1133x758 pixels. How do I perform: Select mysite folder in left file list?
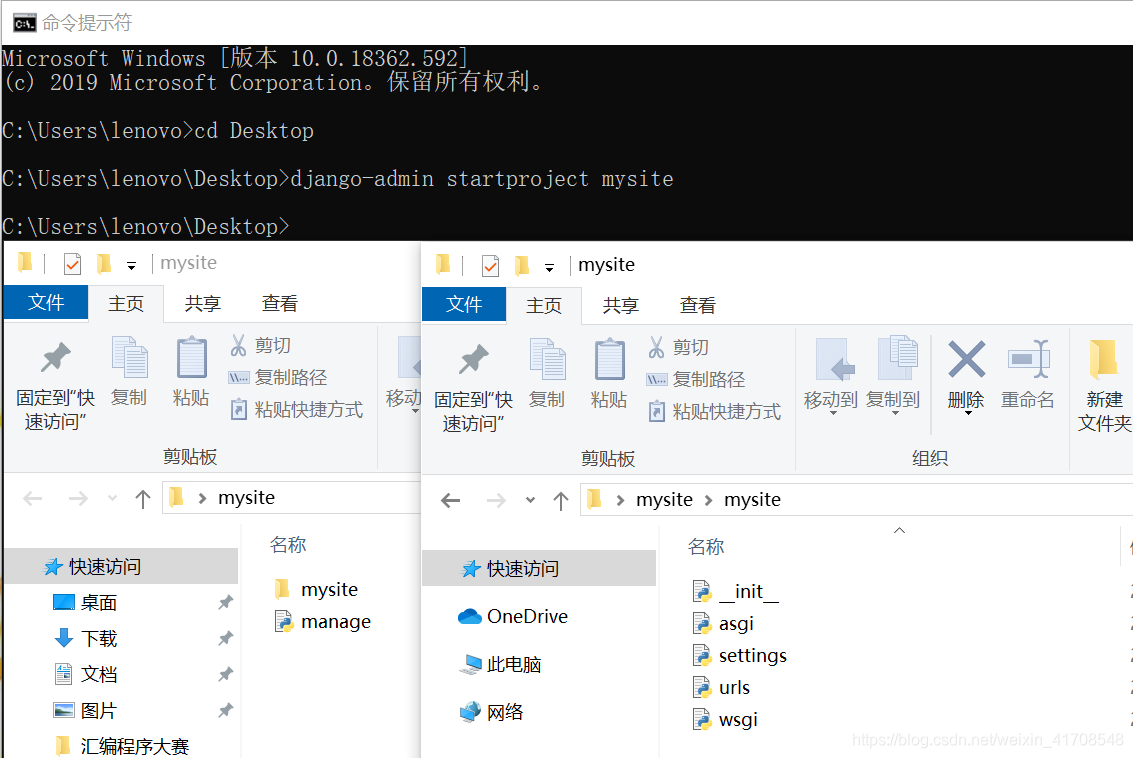pos(317,590)
